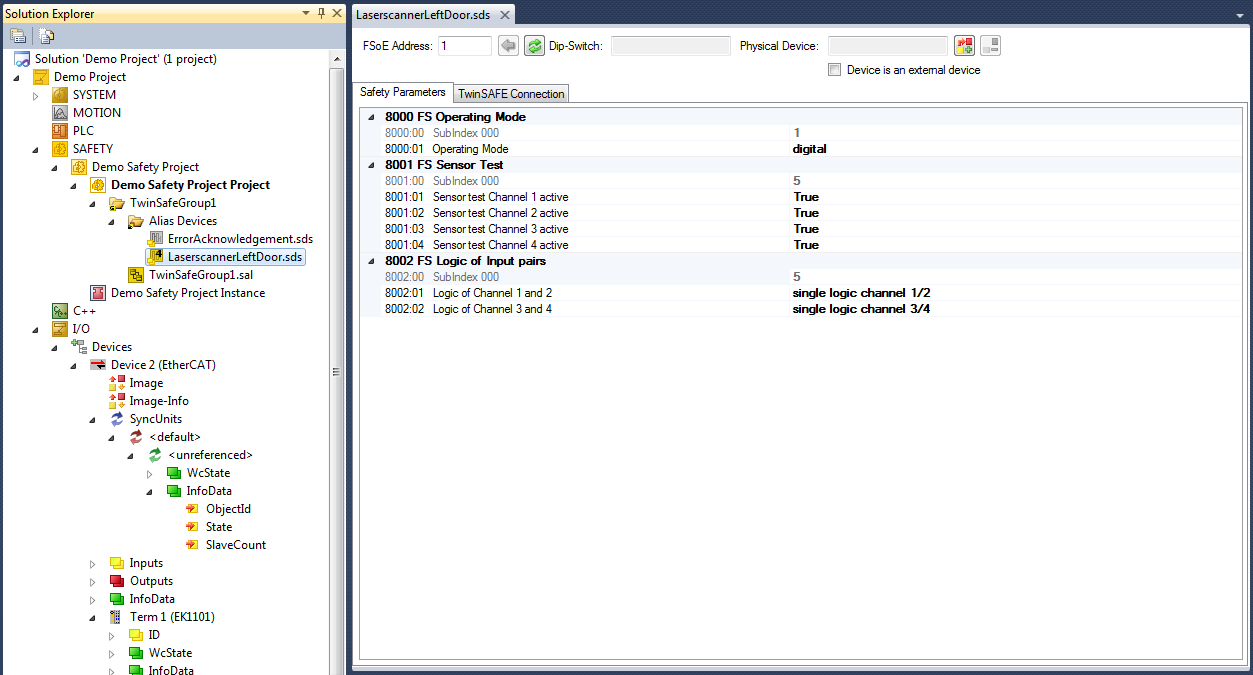Click the ObjectId variable icon
This screenshot has height=675, width=1253.
193,509
